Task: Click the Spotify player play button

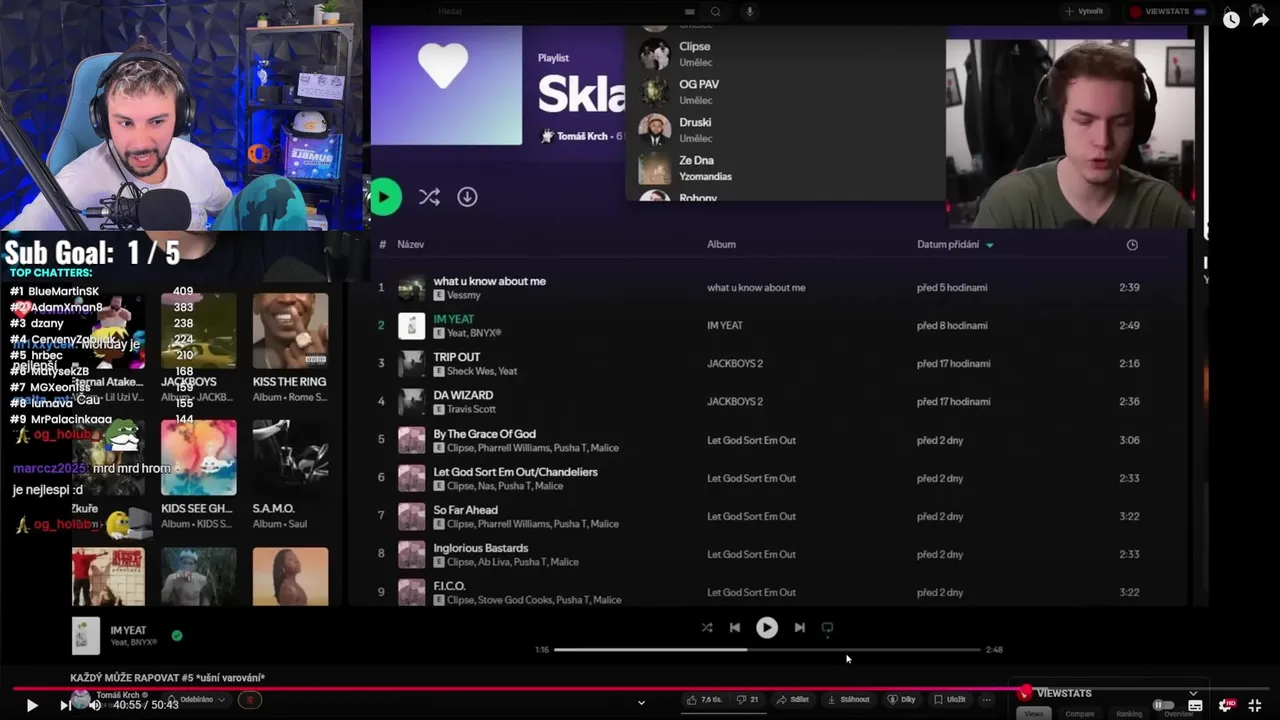Action: click(x=767, y=627)
